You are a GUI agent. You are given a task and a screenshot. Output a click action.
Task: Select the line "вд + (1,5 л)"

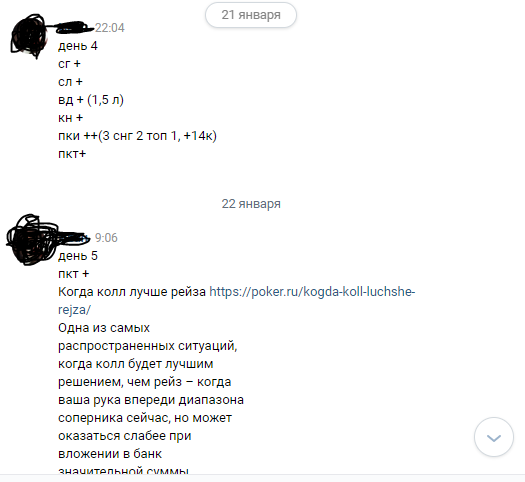[91, 100]
